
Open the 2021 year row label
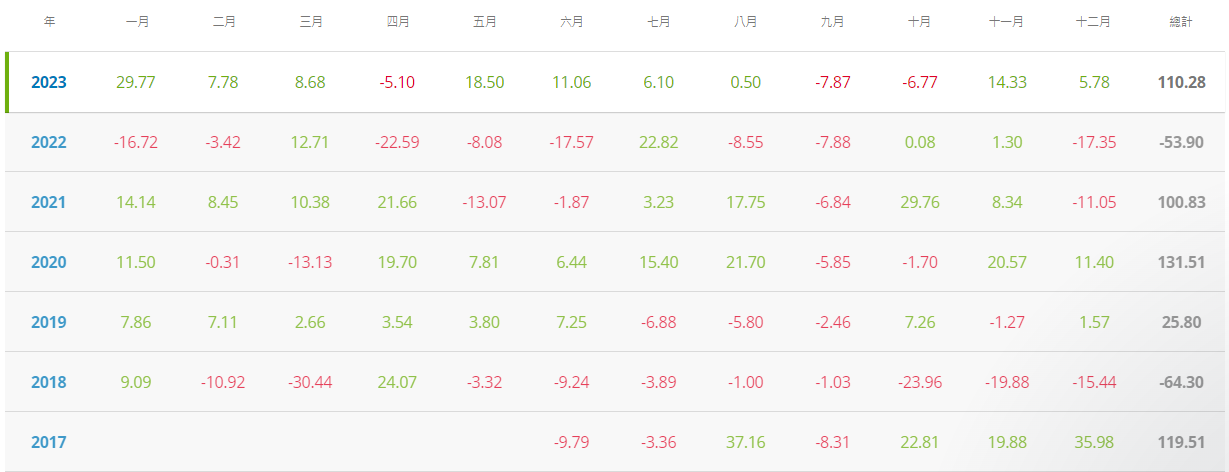tap(48, 202)
